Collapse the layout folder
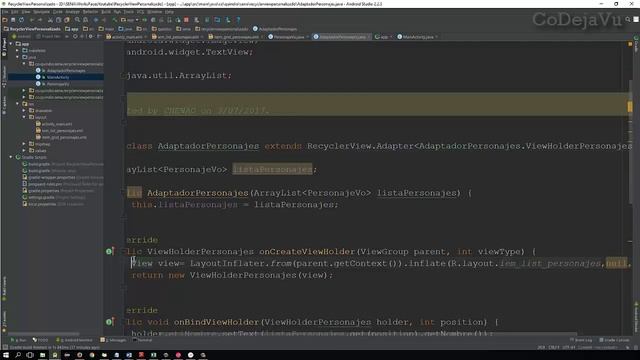 click(x=24, y=117)
